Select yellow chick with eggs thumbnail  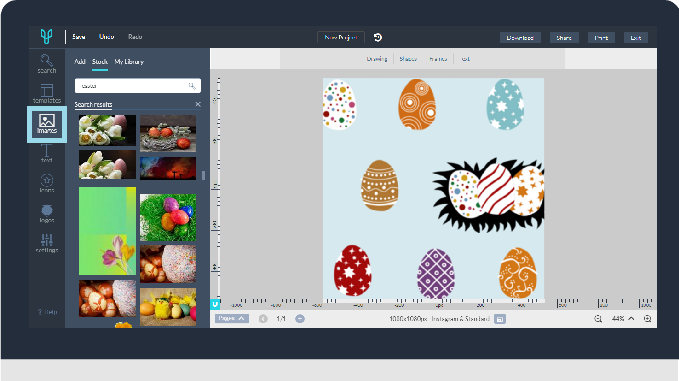(x=168, y=307)
